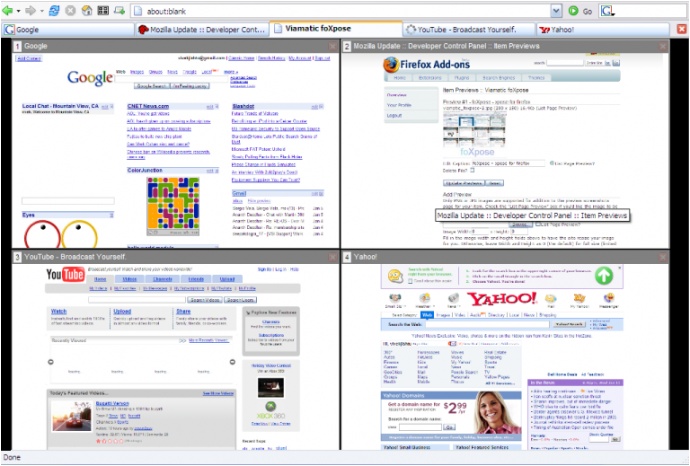Open the CNET News.com gadget heading
Viewport: 690px width, 466px height.
click(148, 106)
